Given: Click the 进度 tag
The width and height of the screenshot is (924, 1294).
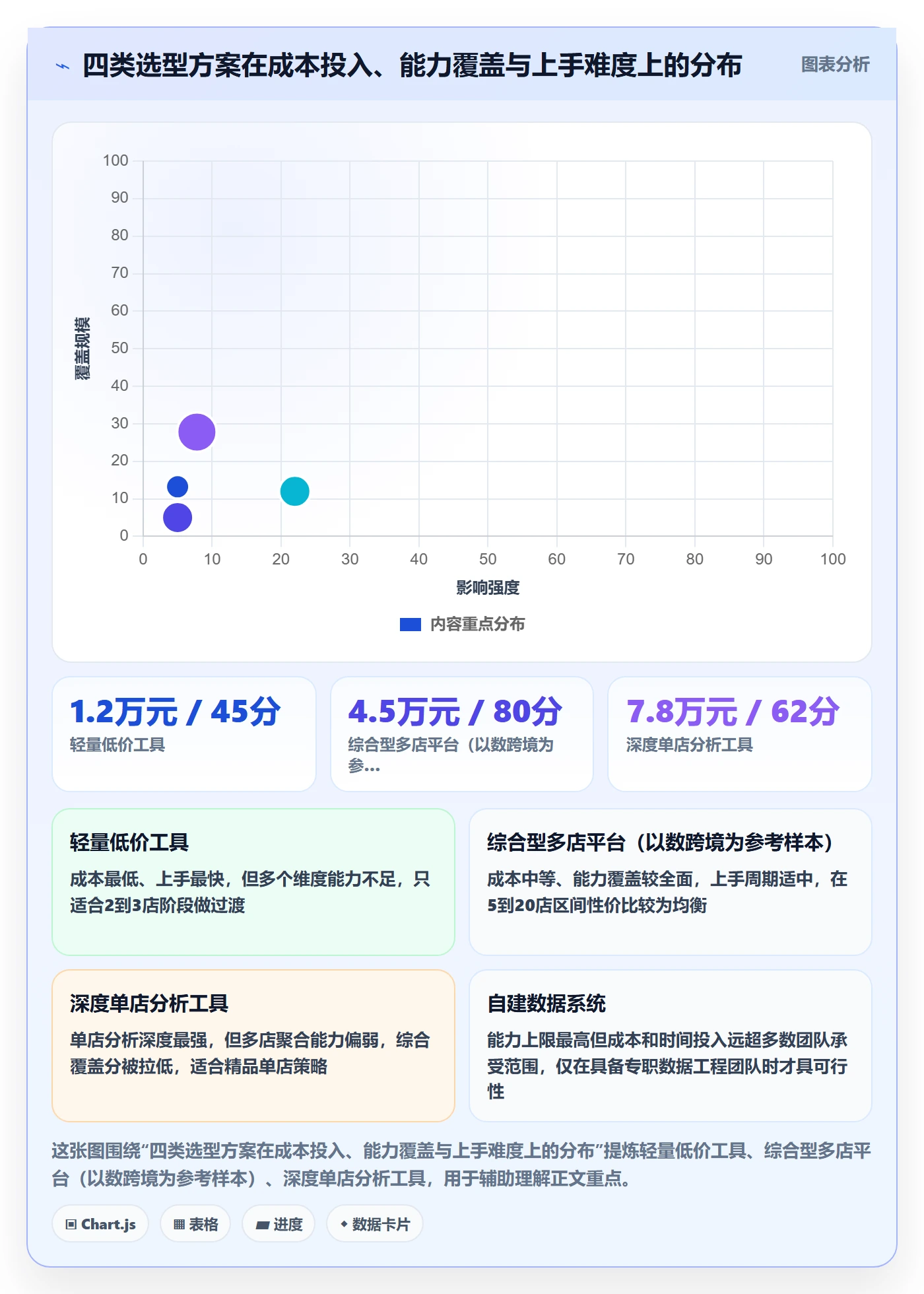Looking at the screenshot, I should click(x=279, y=1224).
